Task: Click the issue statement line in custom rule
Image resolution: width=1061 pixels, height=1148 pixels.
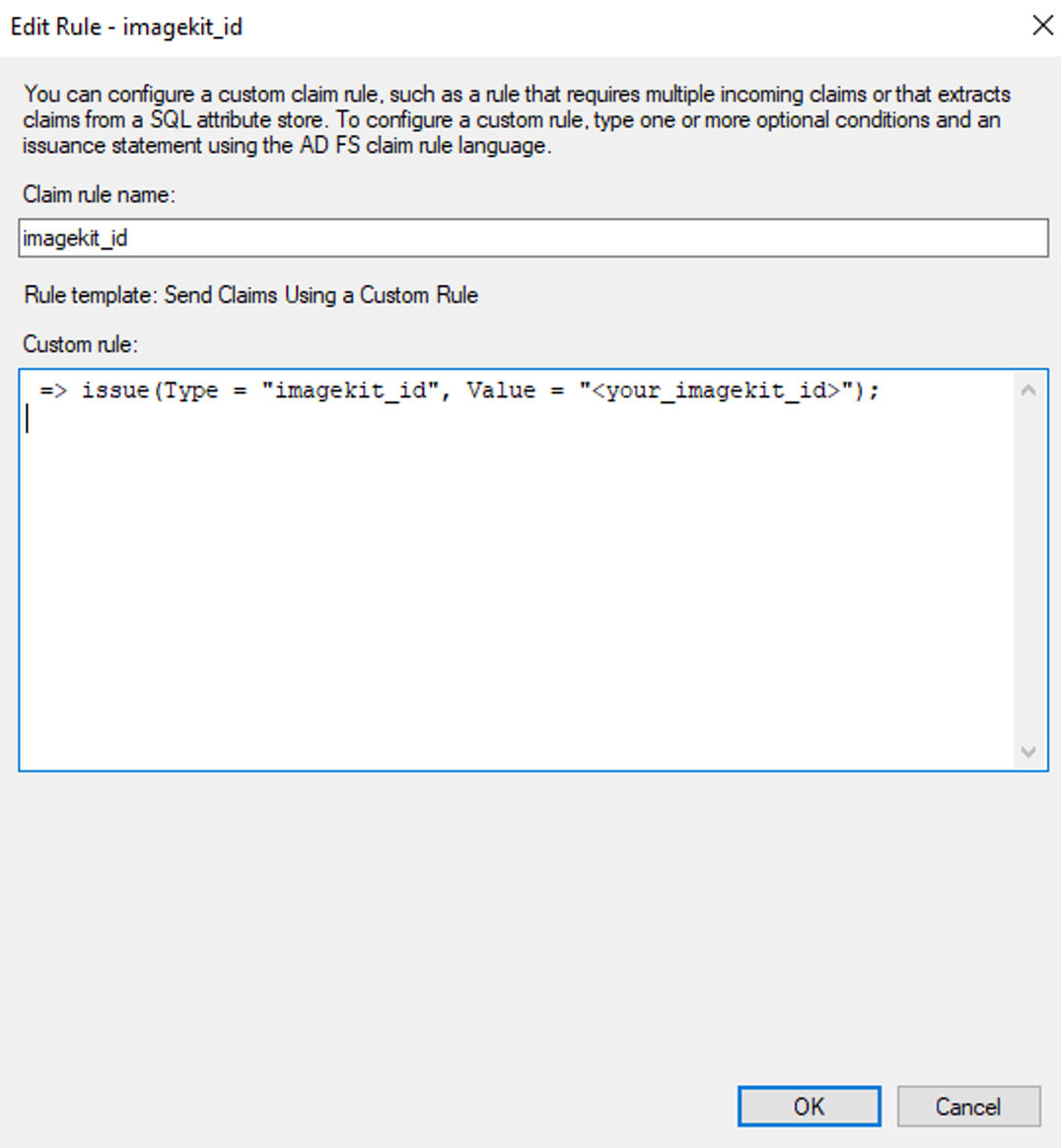Action: 460,391
